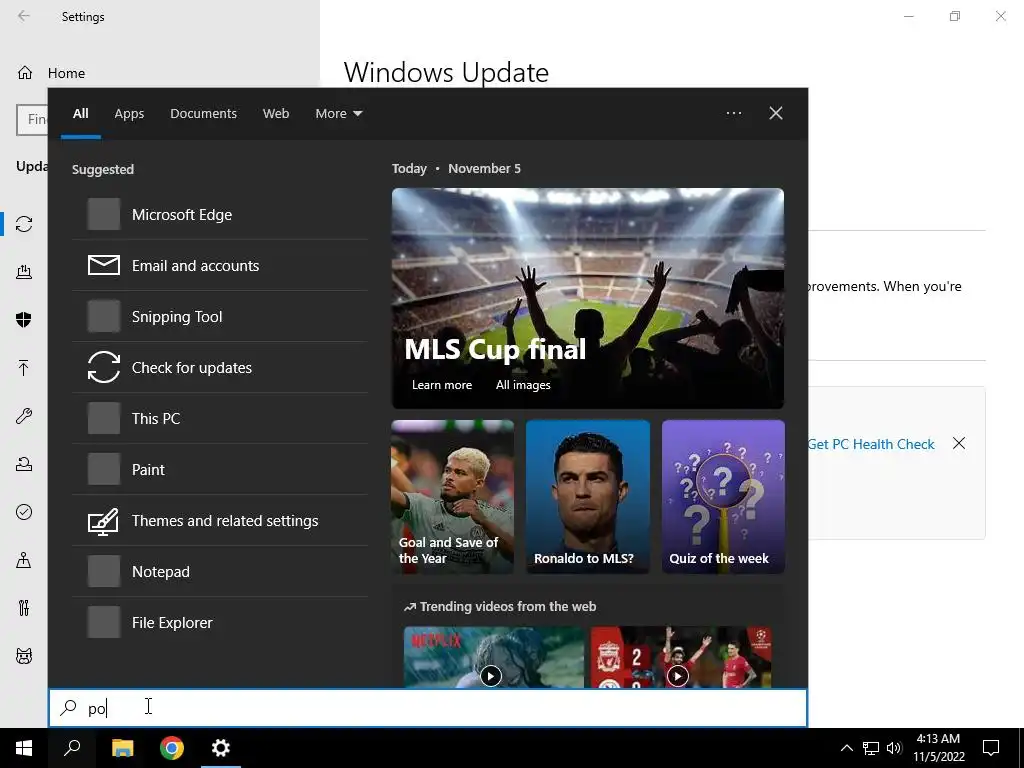
Task: Show hidden system tray icons
Action: pyautogui.click(x=846, y=748)
